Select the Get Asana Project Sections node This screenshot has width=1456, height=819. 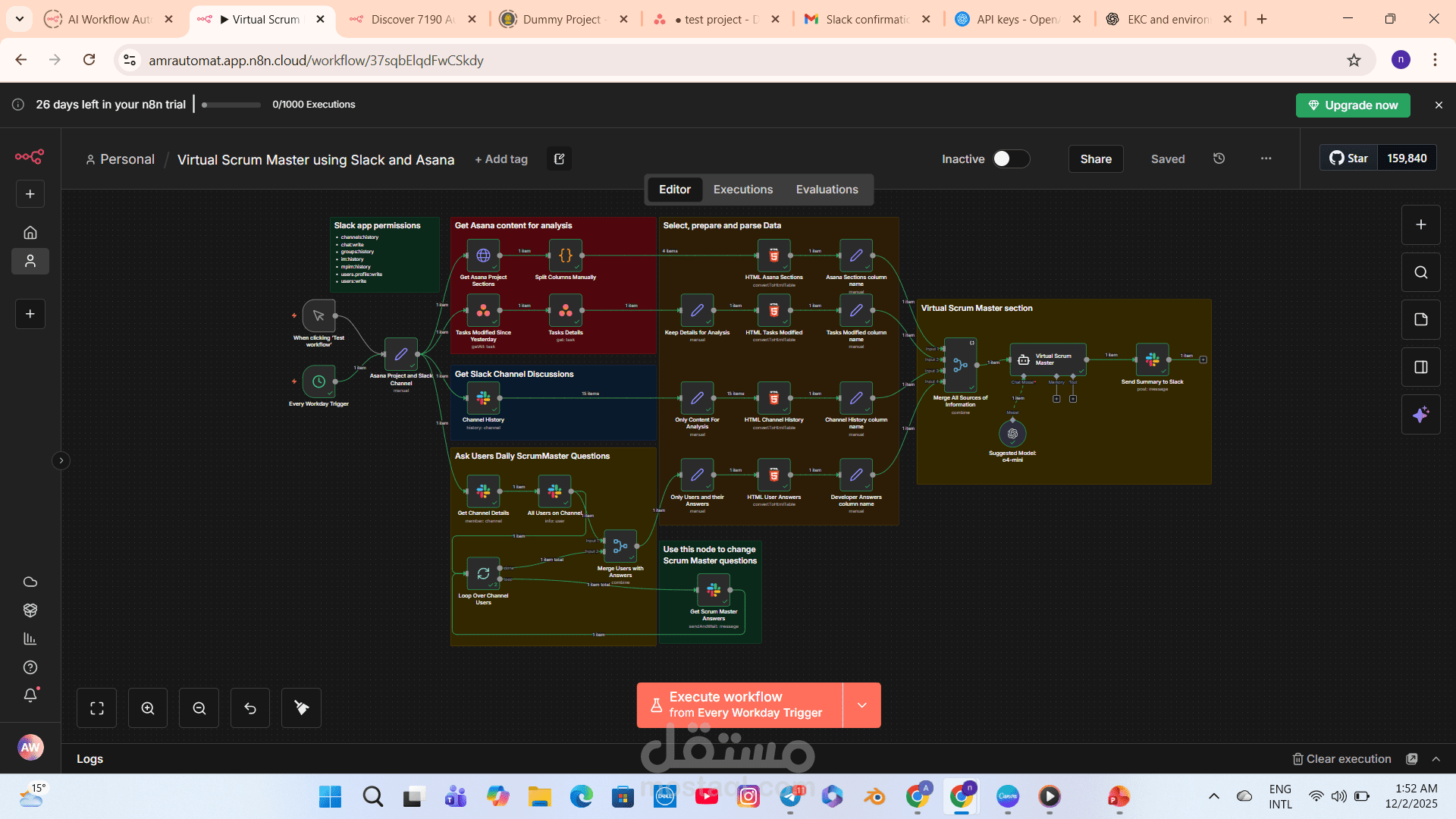pyautogui.click(x=483, y=256)
